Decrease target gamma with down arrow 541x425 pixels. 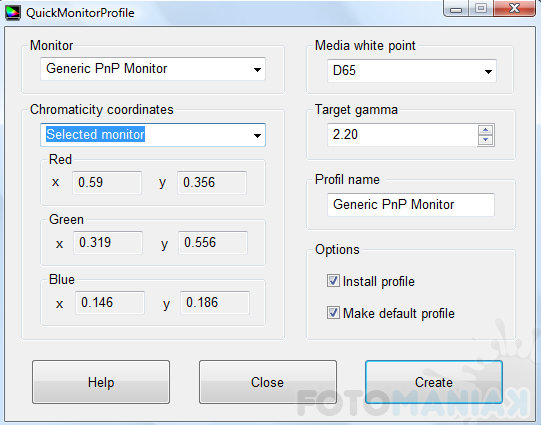(486, 140)
